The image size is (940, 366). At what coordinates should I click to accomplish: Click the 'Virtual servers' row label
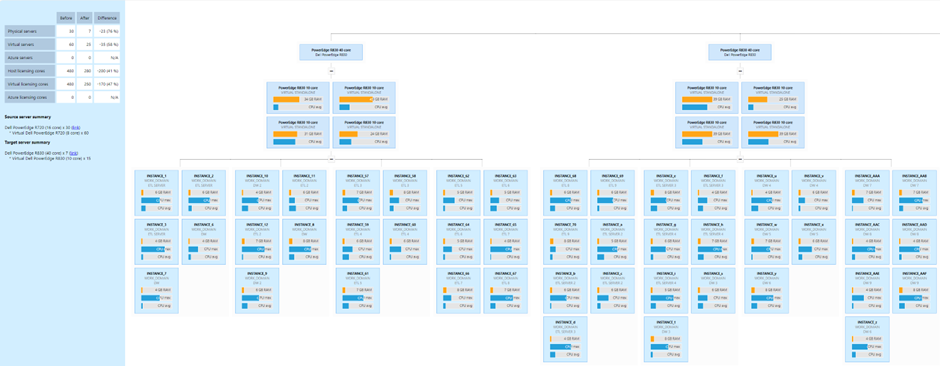29,44
